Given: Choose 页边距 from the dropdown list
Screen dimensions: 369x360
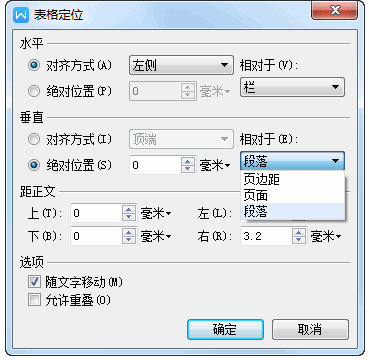Looking at the screenshot, I should (x=292, y=180).
